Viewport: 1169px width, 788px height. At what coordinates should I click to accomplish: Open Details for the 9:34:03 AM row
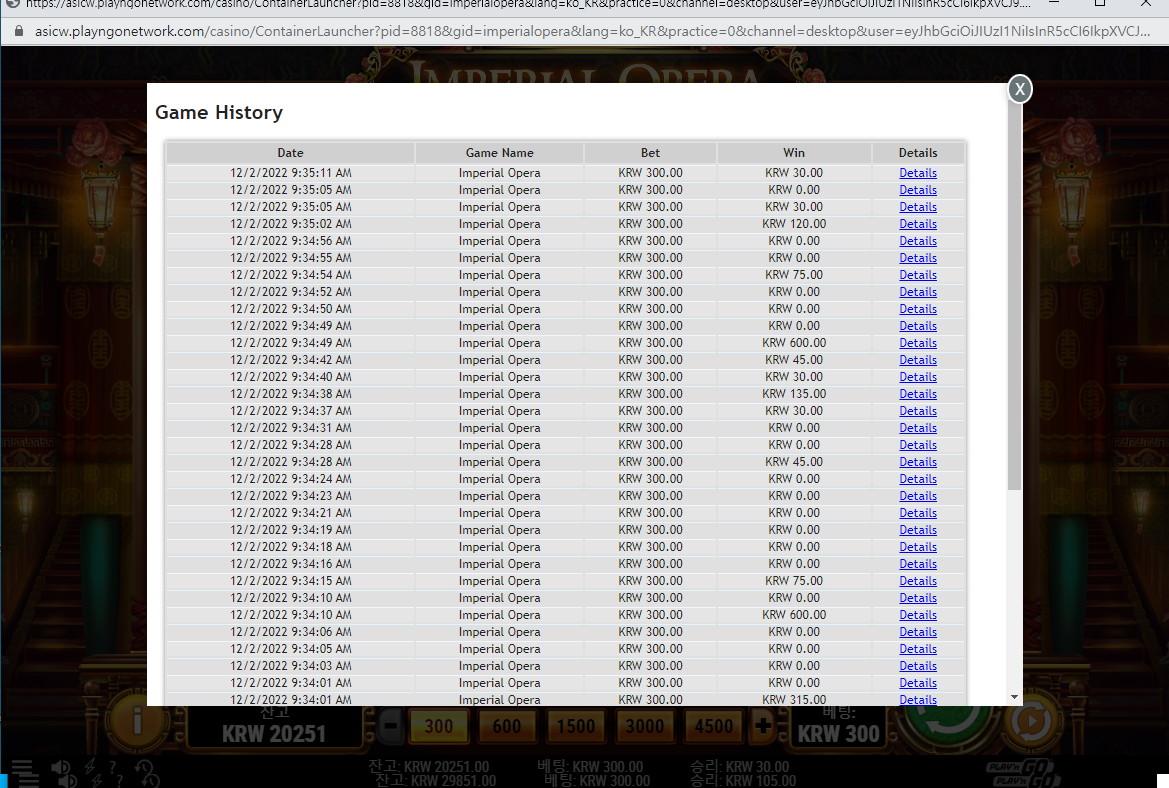(918, 666)
